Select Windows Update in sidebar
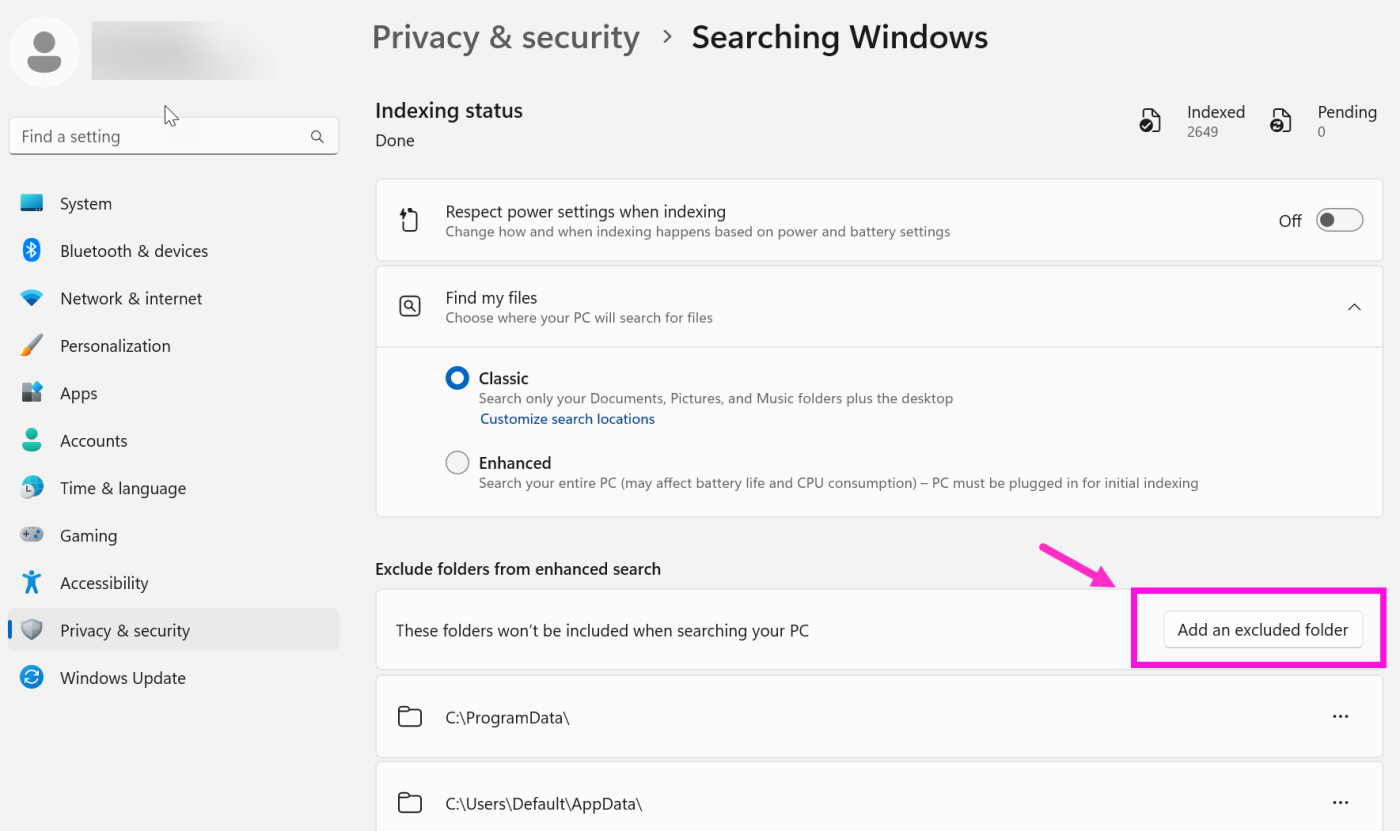Image resolution: width=1400 pixels, height=831 pixels. [174, 678]
